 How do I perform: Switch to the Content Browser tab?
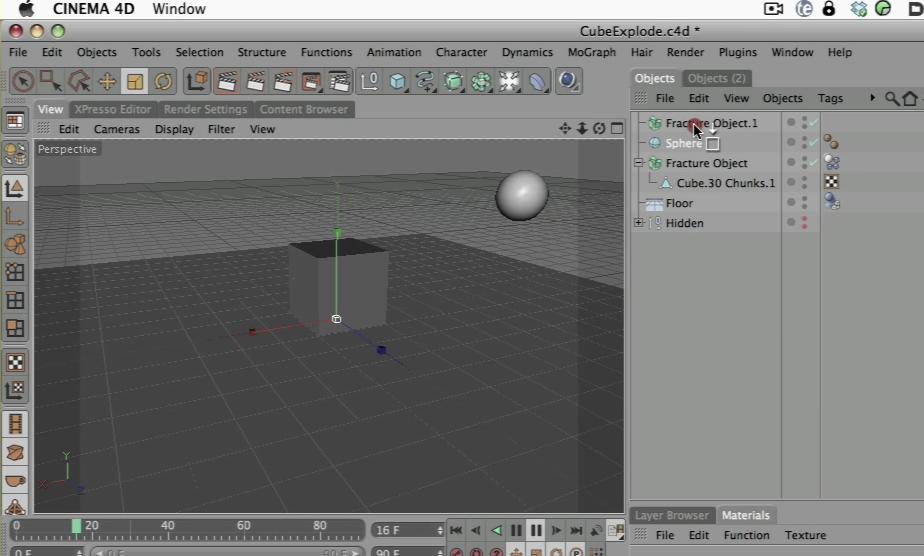(303, 109)
